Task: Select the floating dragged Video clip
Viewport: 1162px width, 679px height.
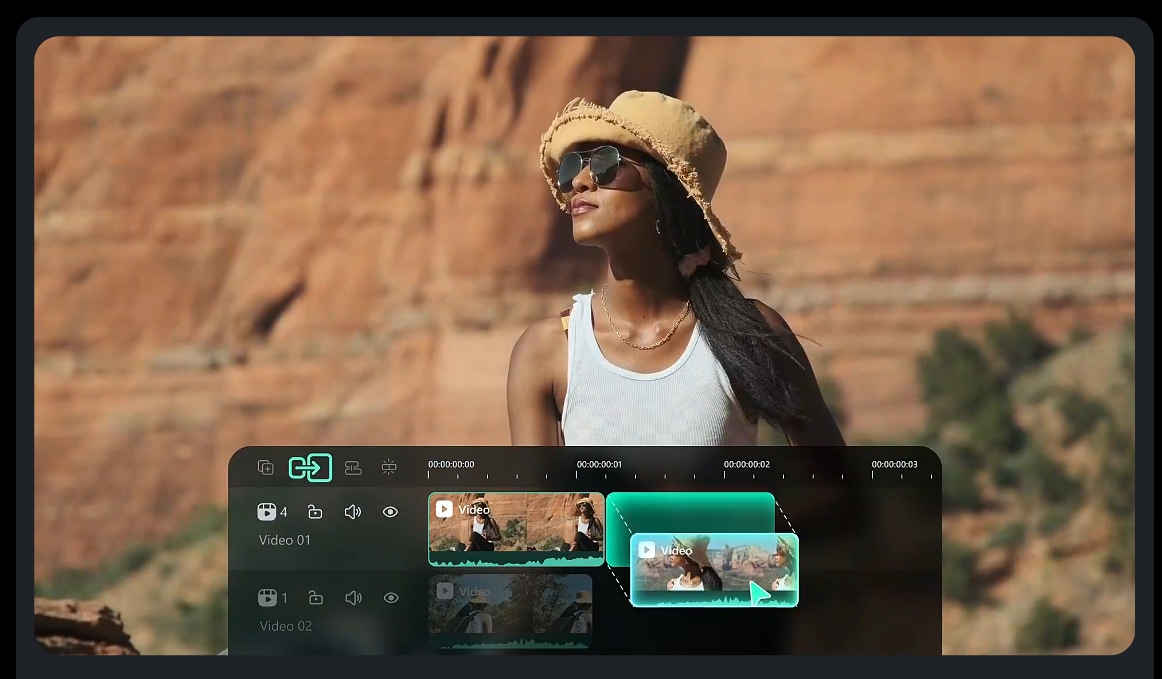Action: (x=714, y=570)
